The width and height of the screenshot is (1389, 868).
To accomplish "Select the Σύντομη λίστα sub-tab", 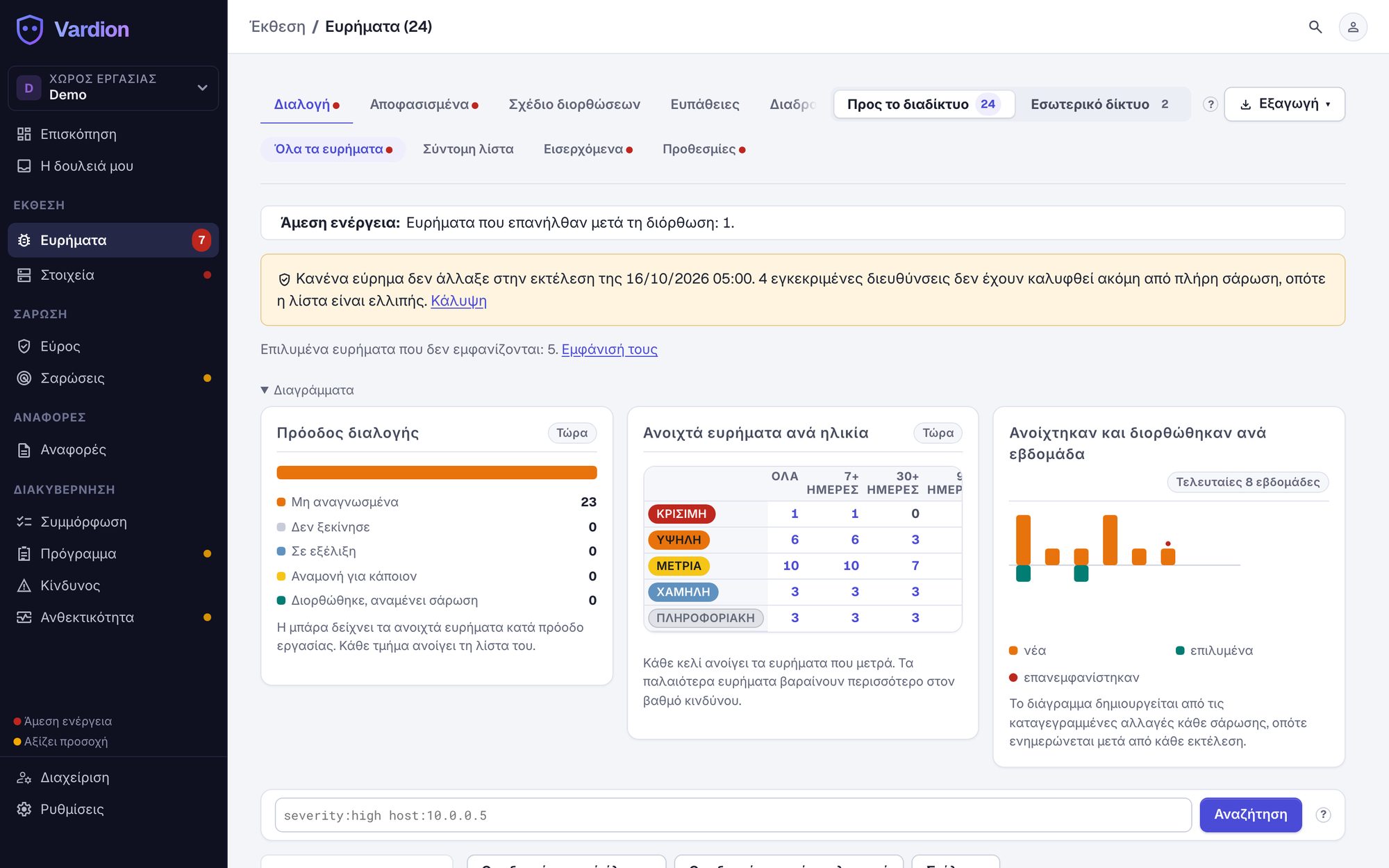I will 468,149.
